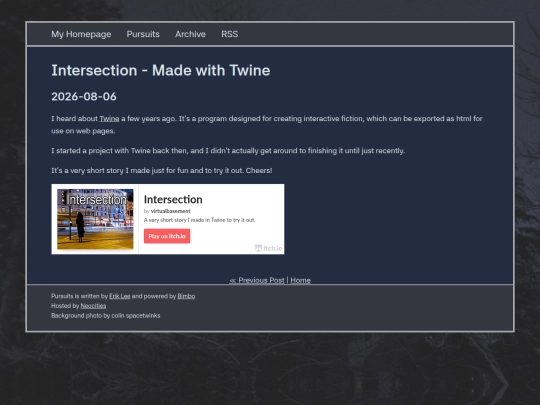This screenshot has width=540, height=405.
Task: Follow the Twine hyperlink in the first paragraph
Action: click(x=109, y=119)
